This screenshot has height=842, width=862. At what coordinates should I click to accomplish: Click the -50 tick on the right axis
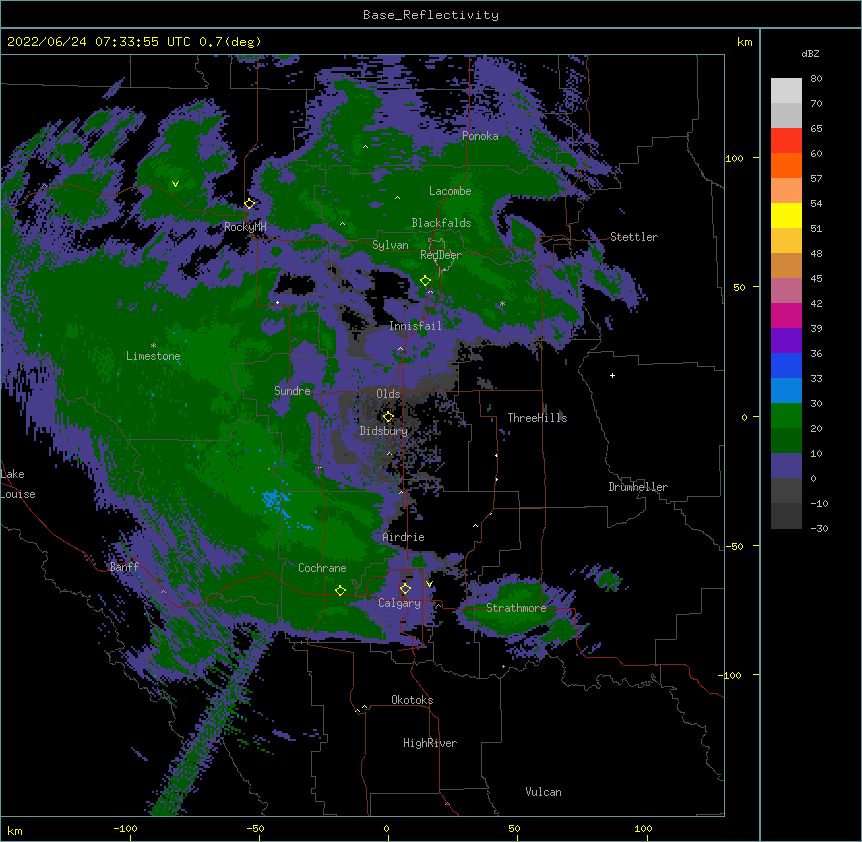coord(734,546)
